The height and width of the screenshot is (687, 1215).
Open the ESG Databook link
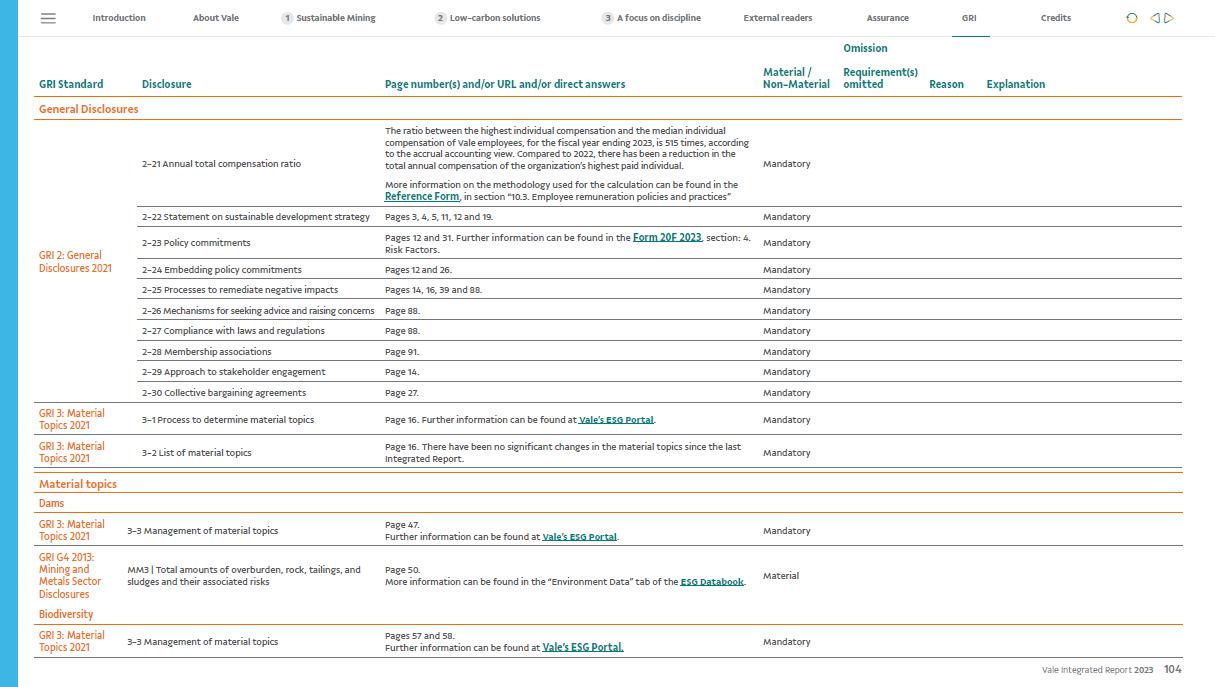712,582
